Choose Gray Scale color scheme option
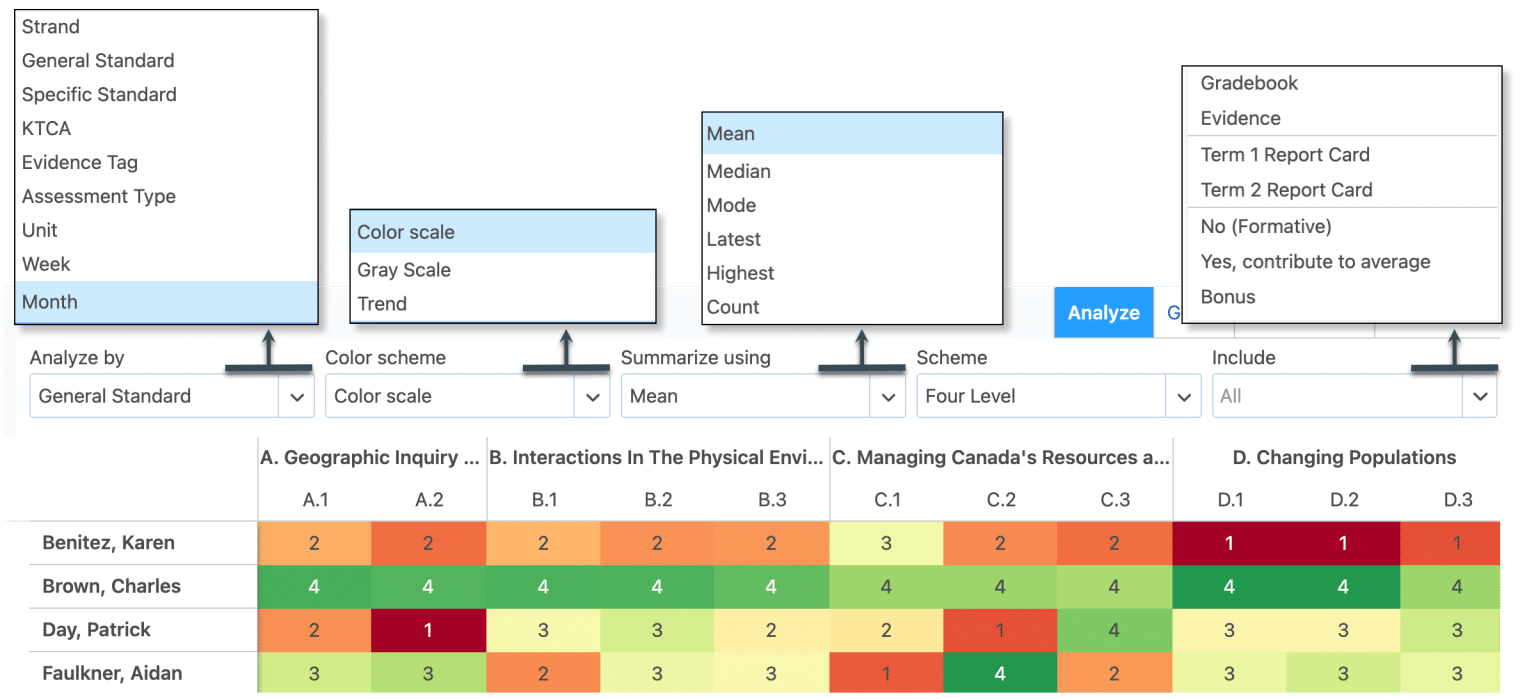 pyautogui.click(x=404, y=270)
